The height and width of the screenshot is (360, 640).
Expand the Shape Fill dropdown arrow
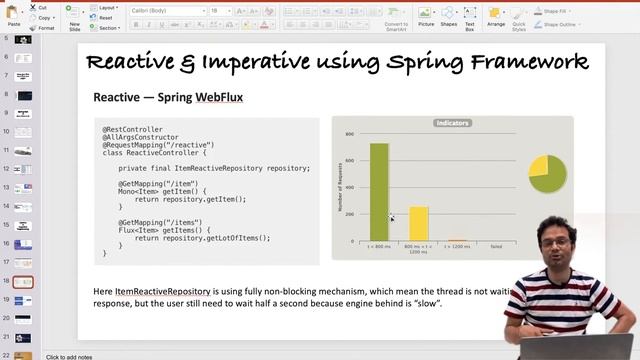pos(570,11)
